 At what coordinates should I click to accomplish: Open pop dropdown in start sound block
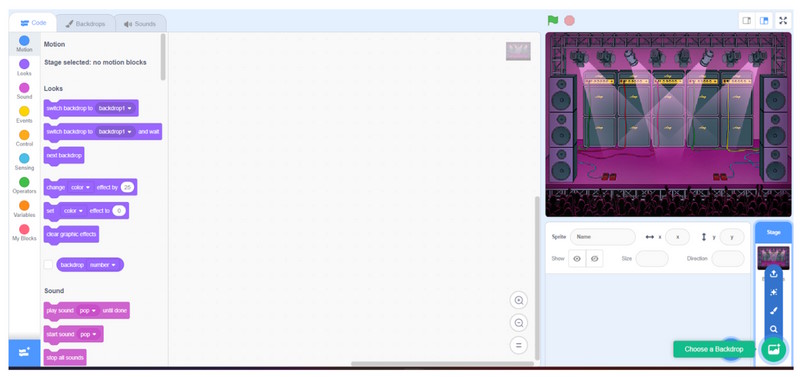pos(88,334)
